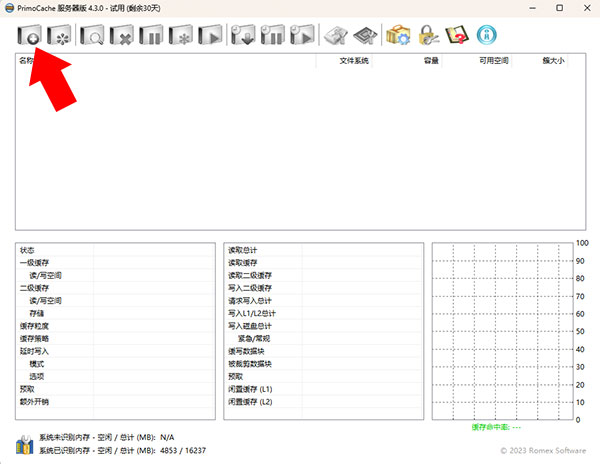Click the 缓写数据块 row

[324, 351]
